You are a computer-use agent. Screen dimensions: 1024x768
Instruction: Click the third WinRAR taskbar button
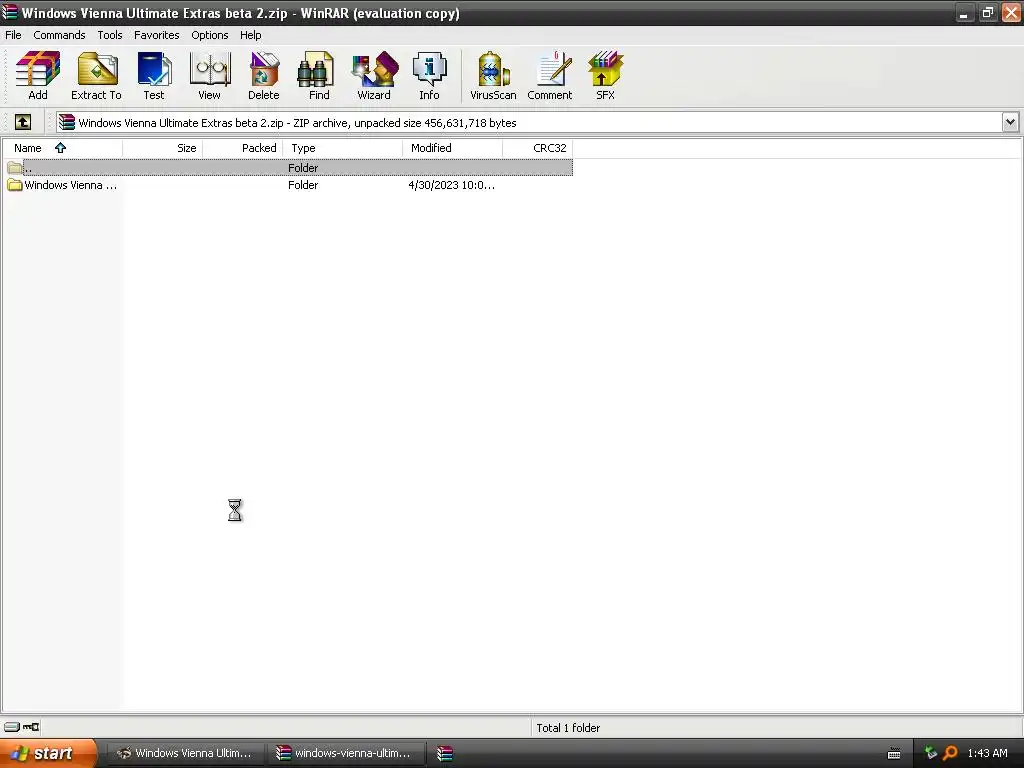point(445,753)
